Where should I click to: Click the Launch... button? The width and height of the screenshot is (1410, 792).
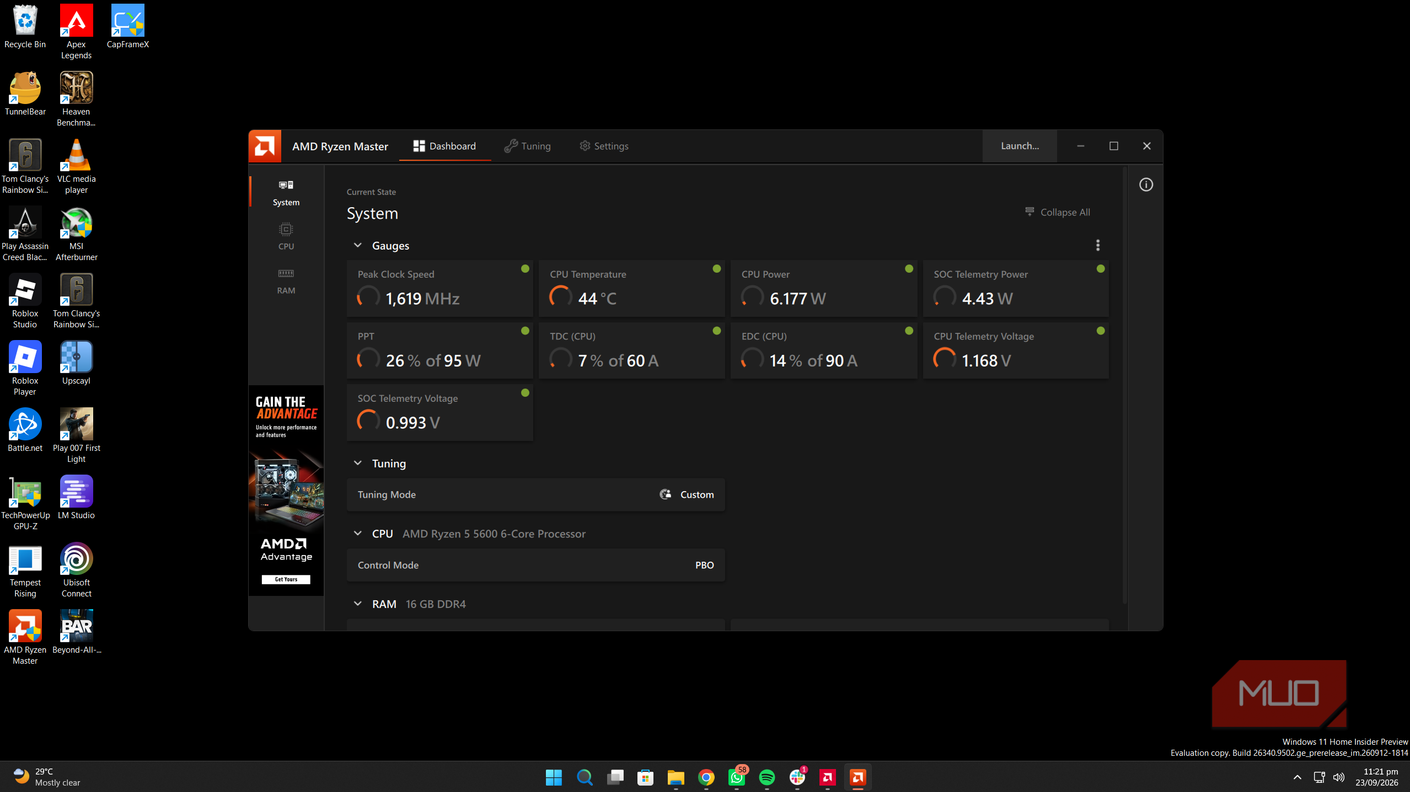coord(1020,146)
